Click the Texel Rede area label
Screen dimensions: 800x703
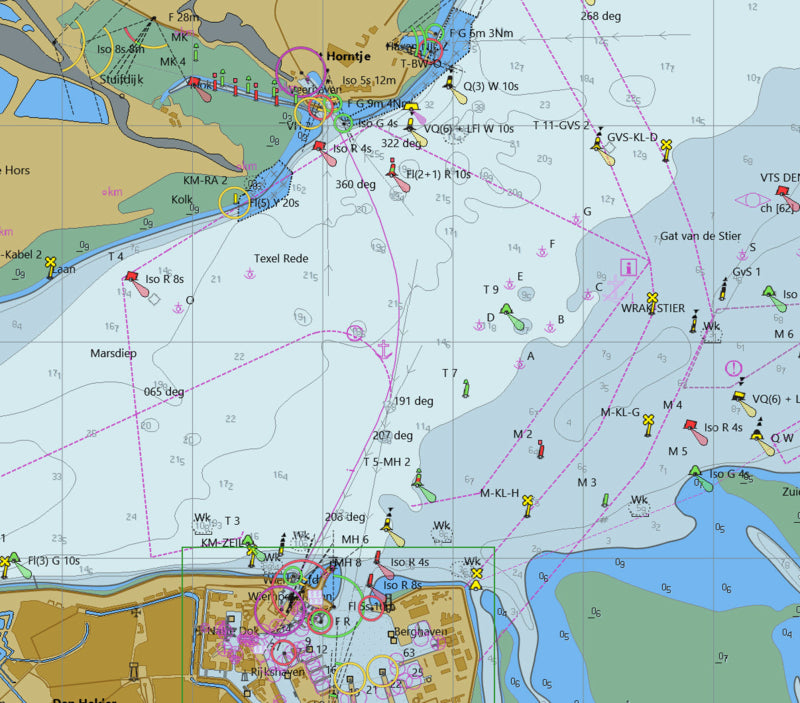pyautogui.click(x=281, y=259)
